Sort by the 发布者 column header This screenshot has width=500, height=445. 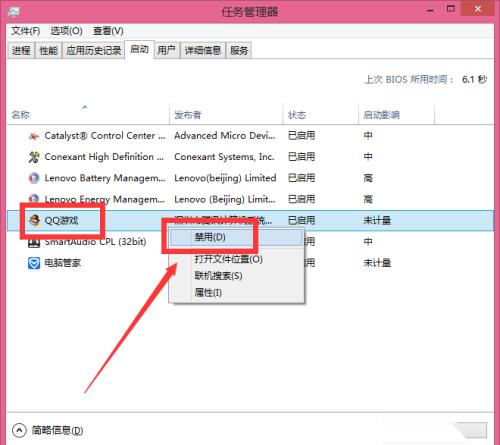pos(226,114)
